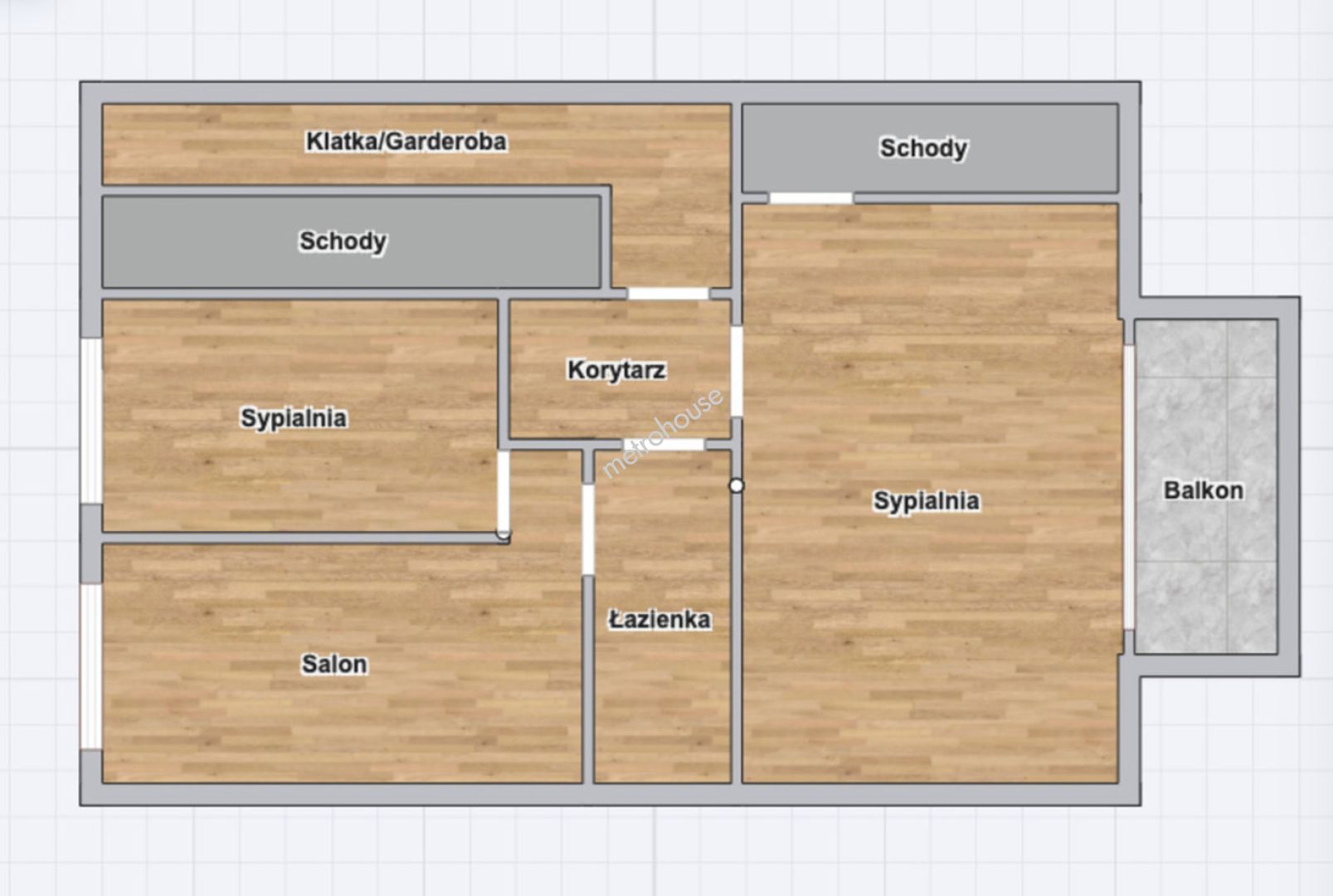Screen dimensions: 1333x896
Task: Click the metrohouse watermark
Action: [x=661, y=434]
